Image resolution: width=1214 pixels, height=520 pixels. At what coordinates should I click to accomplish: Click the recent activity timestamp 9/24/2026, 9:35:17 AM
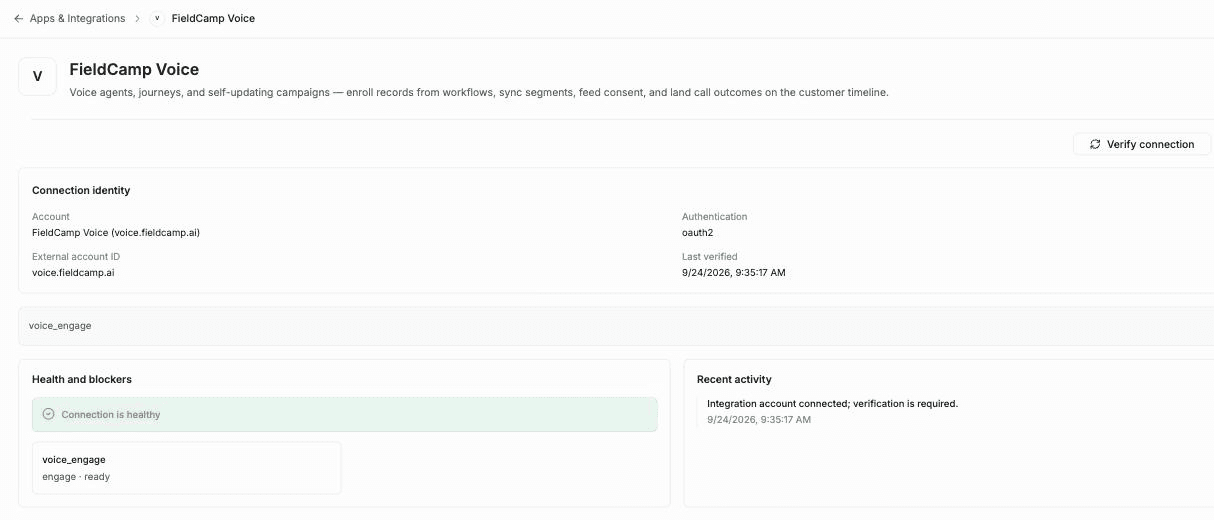tap(759, 420)
